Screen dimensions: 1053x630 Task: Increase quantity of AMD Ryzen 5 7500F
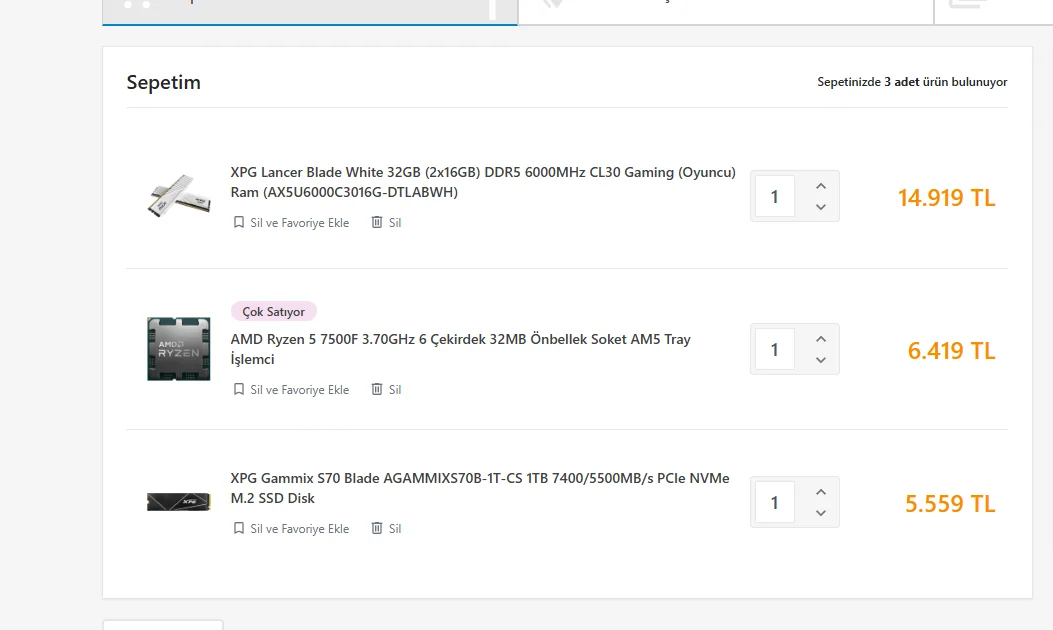(x=821, y=339)
